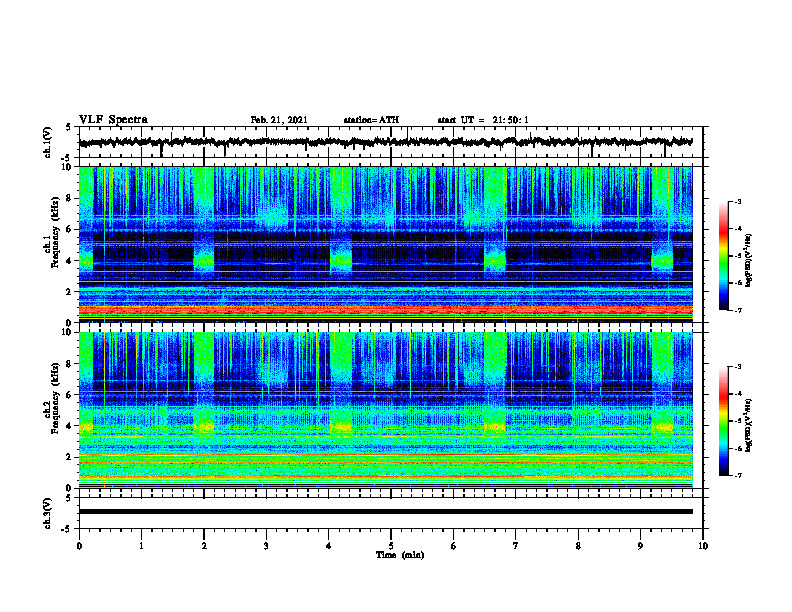Click the ch.2 spectrogram panel
This screenshot has width=792, height=612.
click(x=386, y=410)
